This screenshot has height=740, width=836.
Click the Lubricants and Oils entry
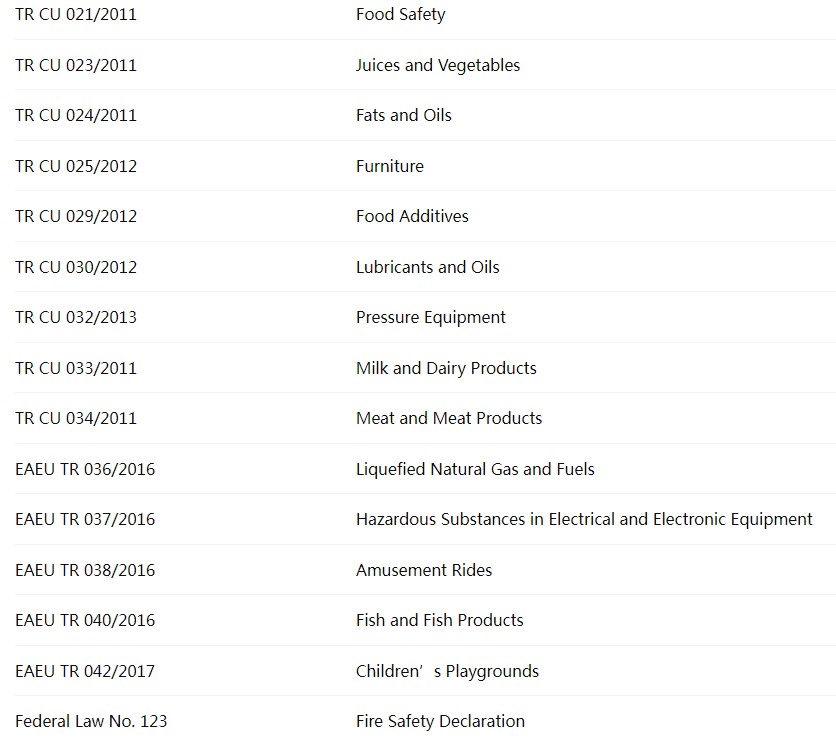(x=427, y=268)
